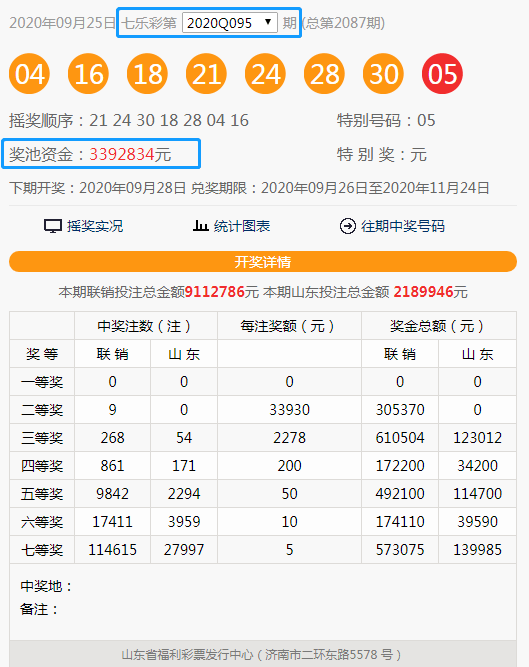Viewport: 529px width, 667px height.
Task: Click the orange ball numbered 24
Action: pos(265,74)
